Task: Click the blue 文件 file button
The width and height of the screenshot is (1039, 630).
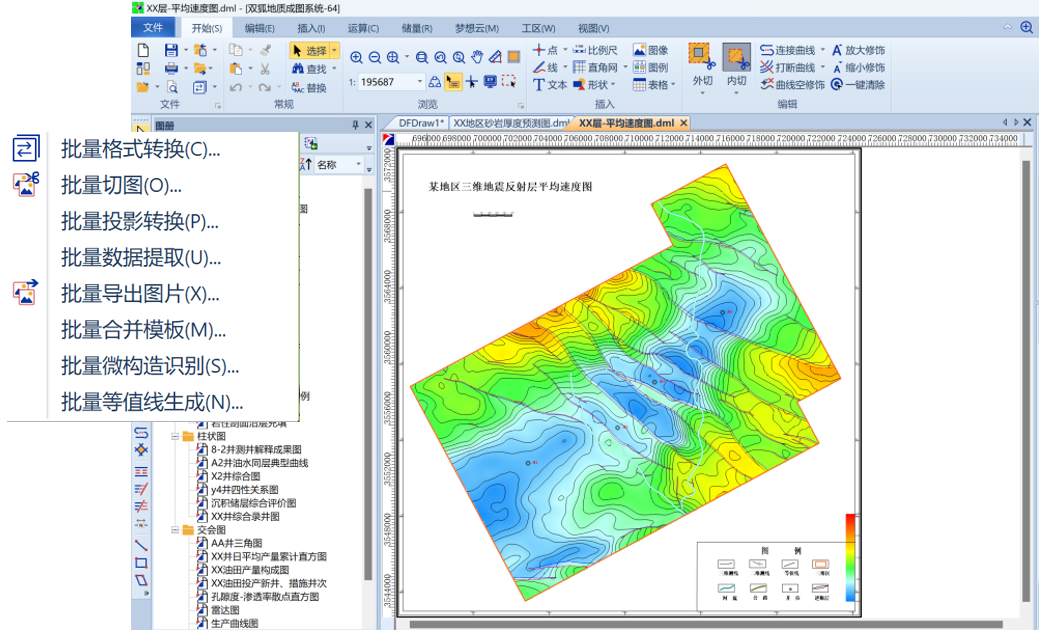Action: tap(153, 28)
